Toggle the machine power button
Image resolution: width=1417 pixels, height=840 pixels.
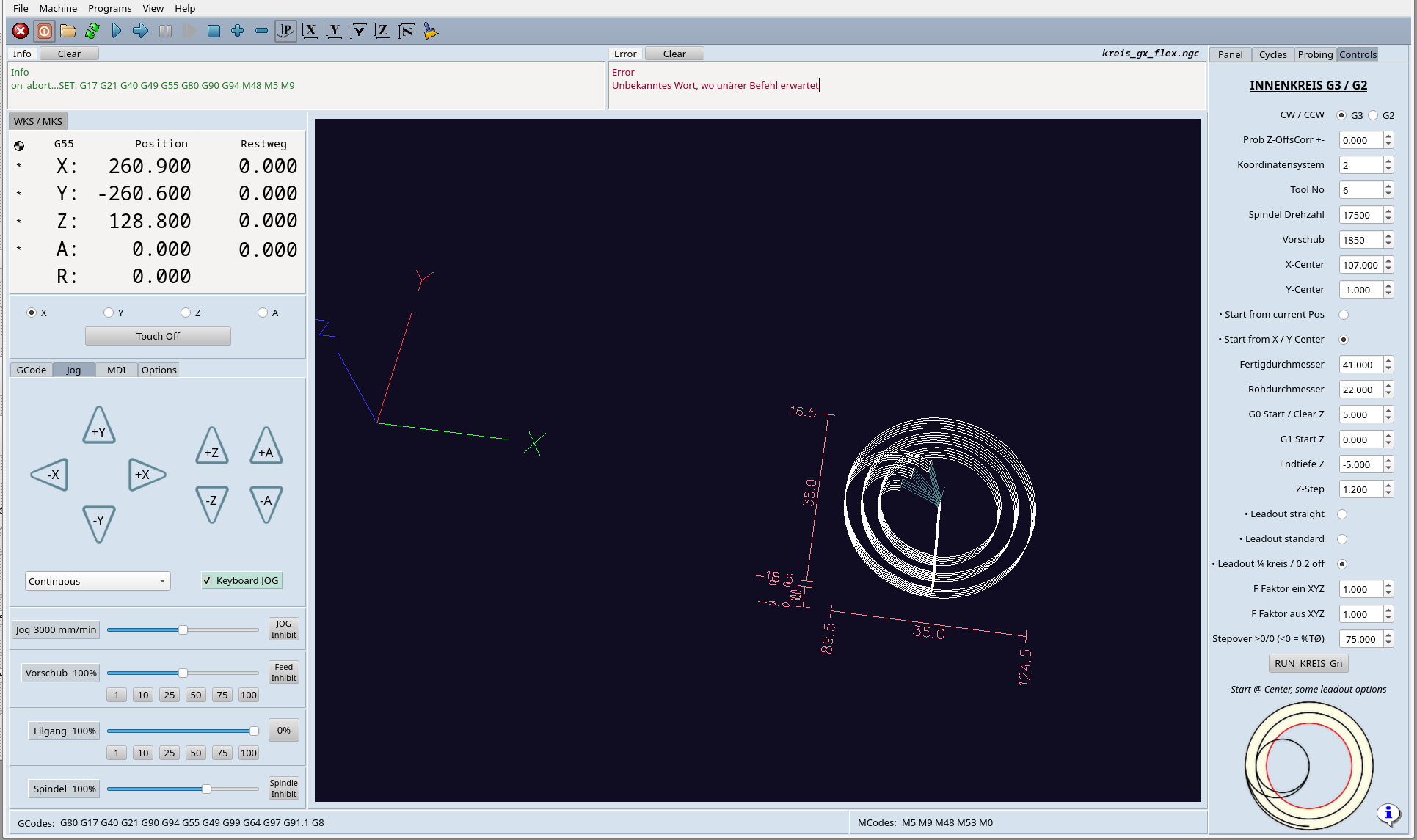click(x=44, y=31)
